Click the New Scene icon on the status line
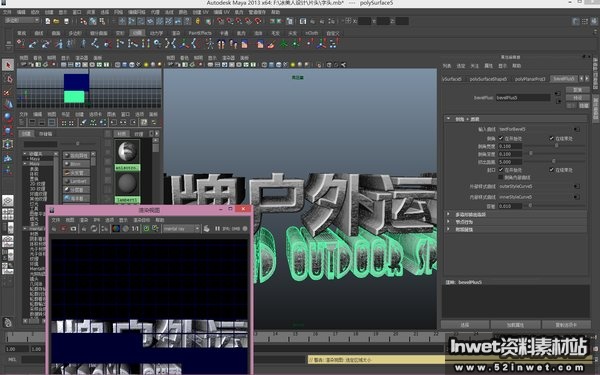This screenshot has height=375, width=600. tap(48, 21)
